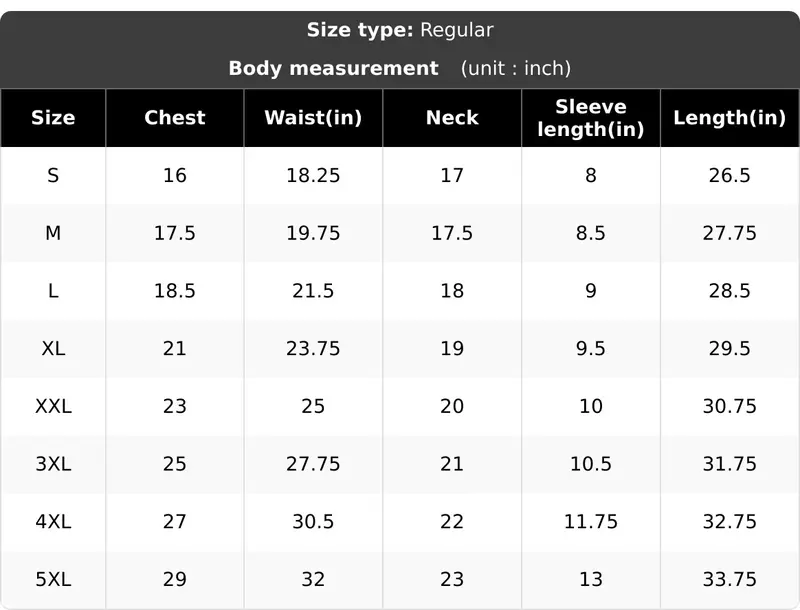This screenshot has width=800, height=610.
Task: Click the Size column header
Action: (x=53, y=118)
